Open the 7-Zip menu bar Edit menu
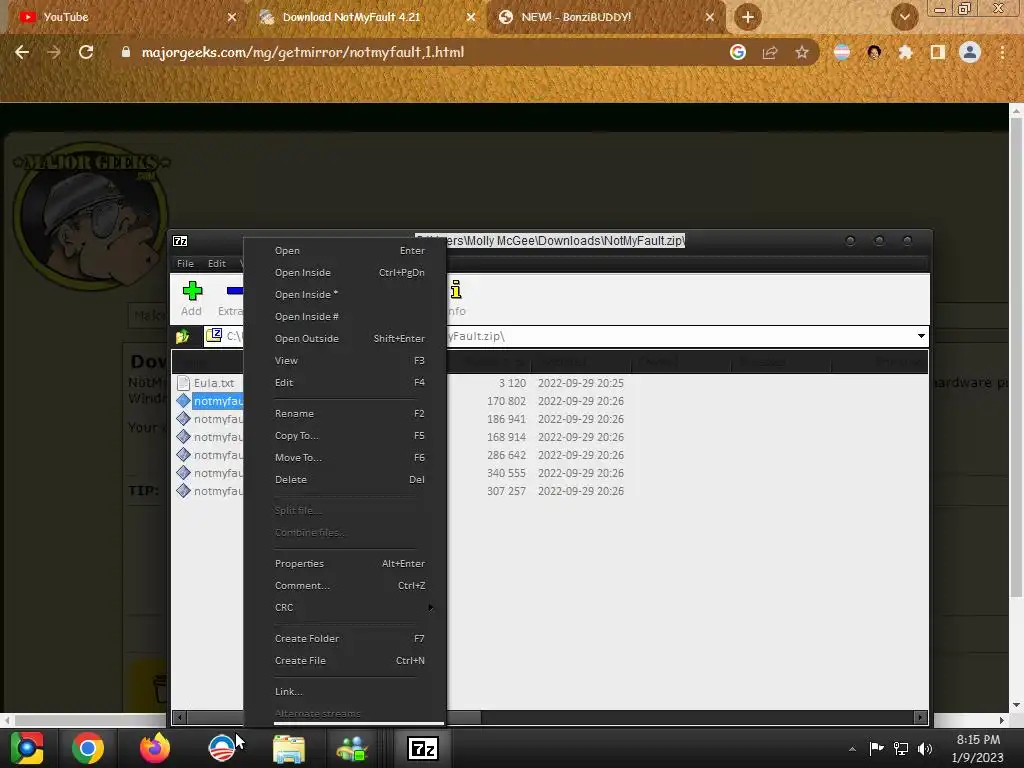 point(217,264)
